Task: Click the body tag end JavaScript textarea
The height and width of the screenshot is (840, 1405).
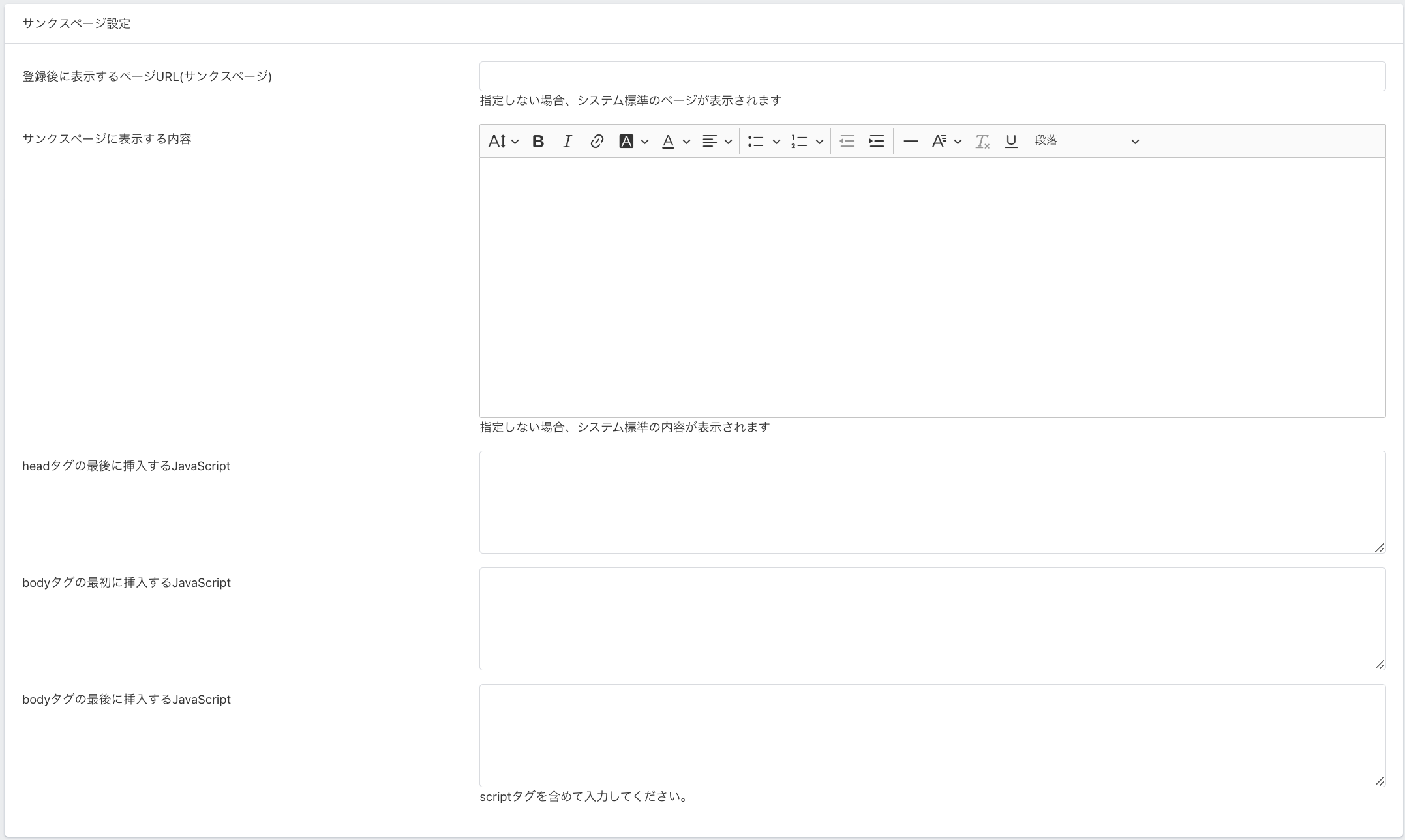Action: point(932,735)
